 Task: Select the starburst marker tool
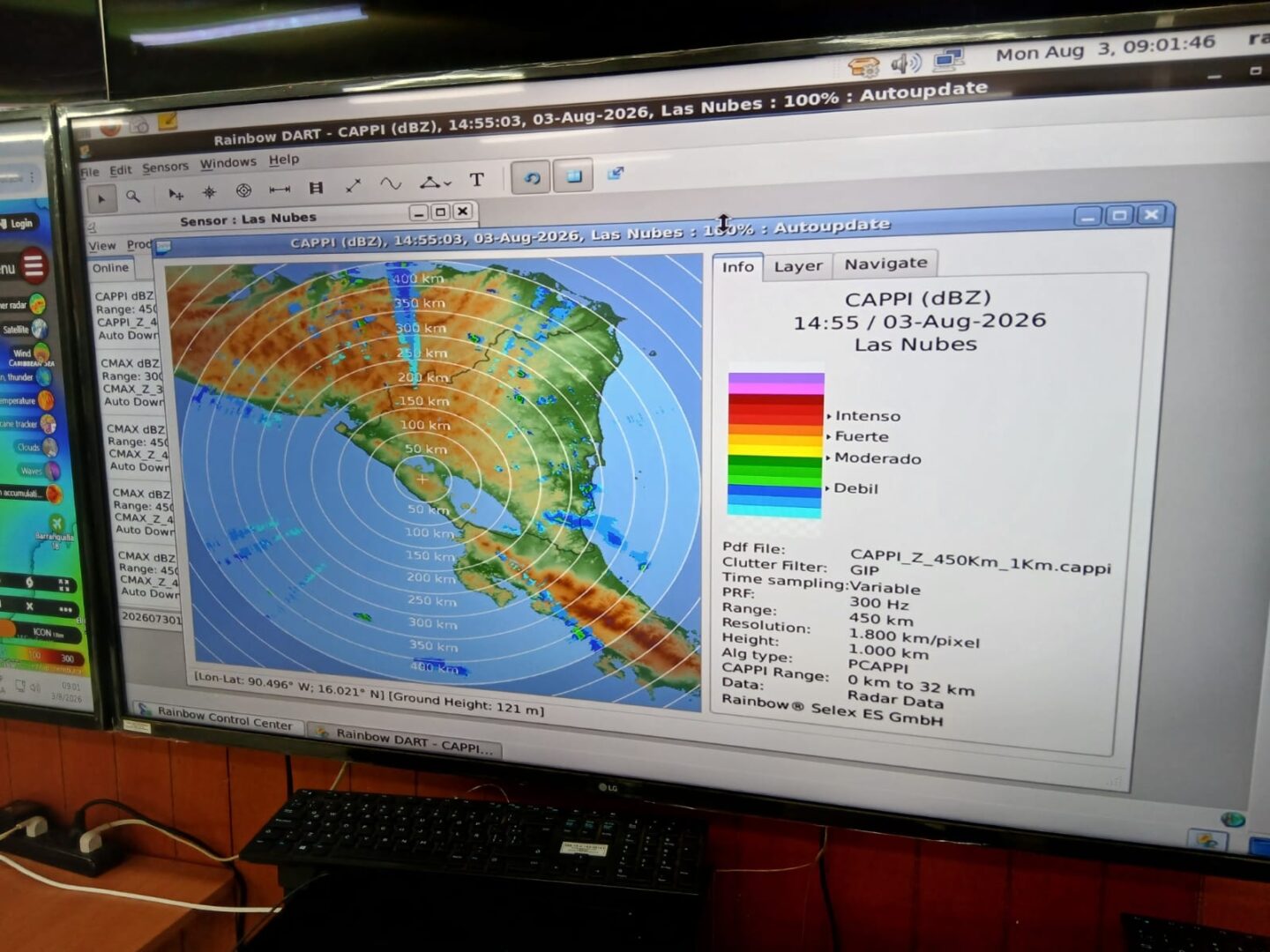pos(209,192)
